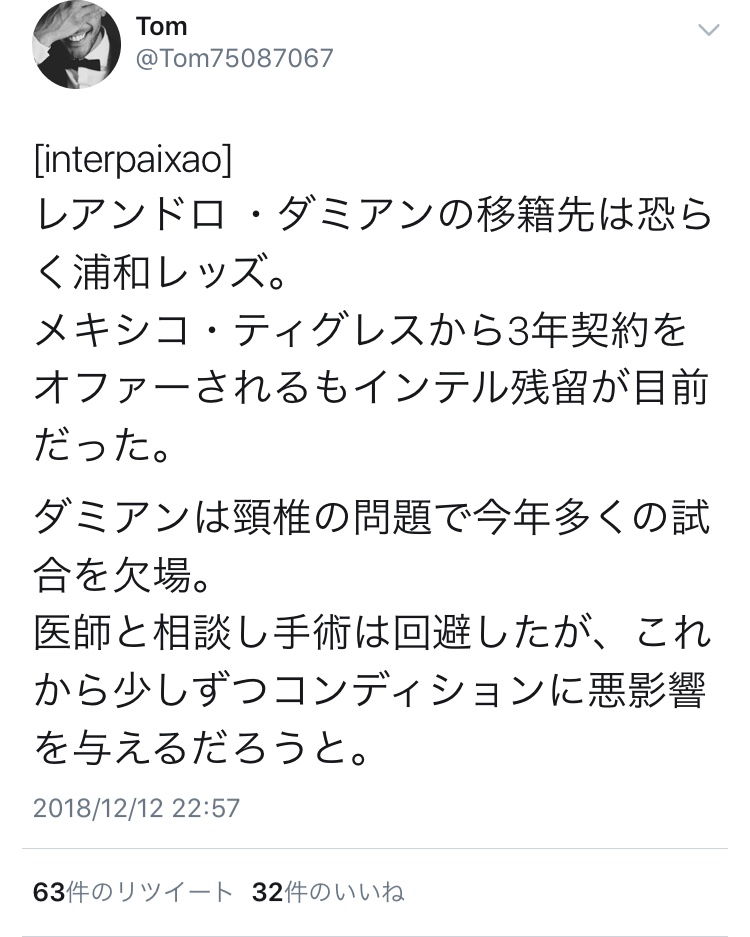Open the tweet options chevron menu
This screenshot has height=937, width=750.
click(708, 31)
